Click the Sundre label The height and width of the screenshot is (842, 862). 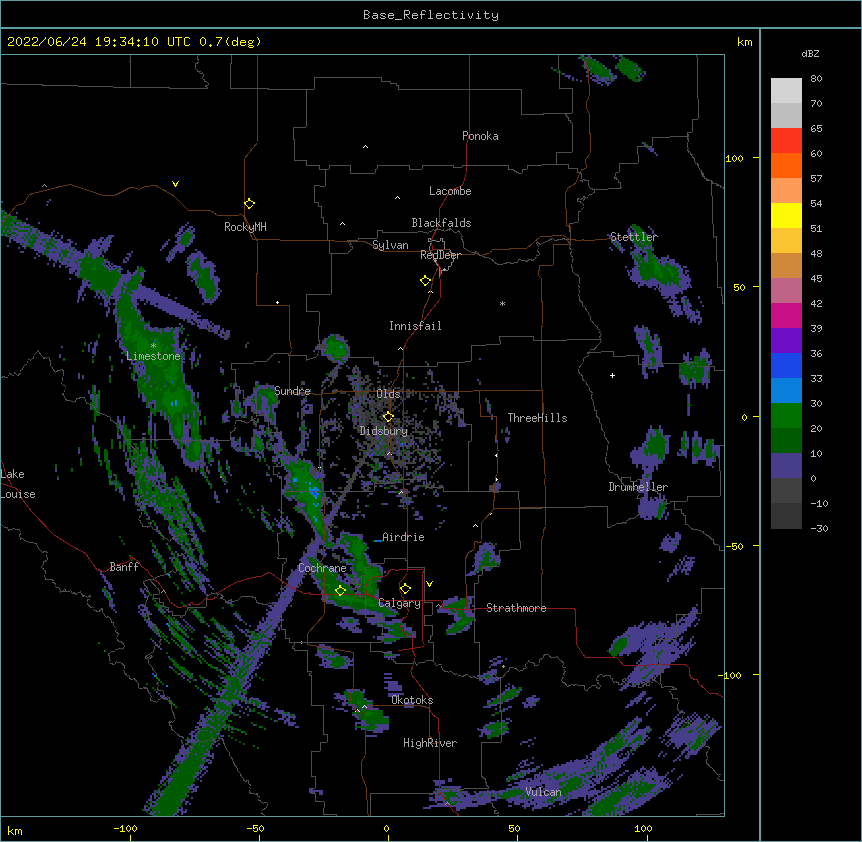292,391
